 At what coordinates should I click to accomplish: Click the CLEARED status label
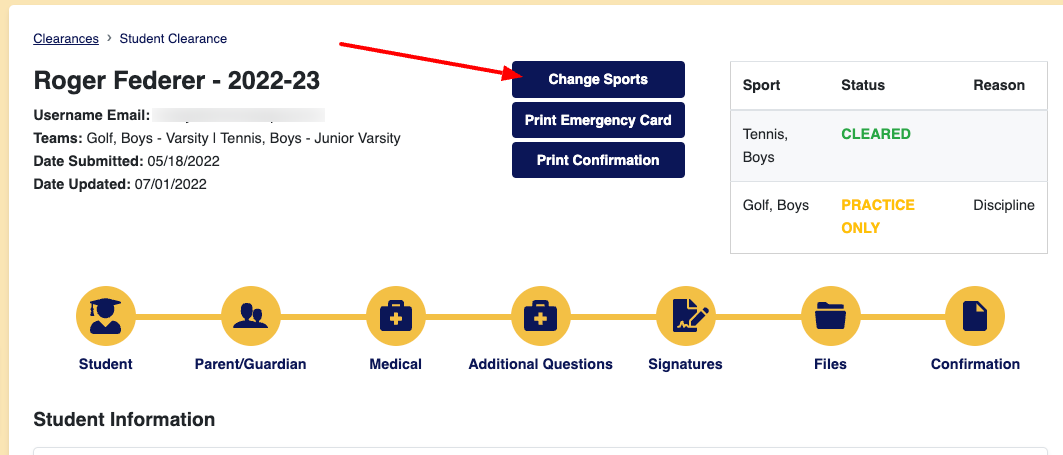pyautogui.click(x=876, y=134)
